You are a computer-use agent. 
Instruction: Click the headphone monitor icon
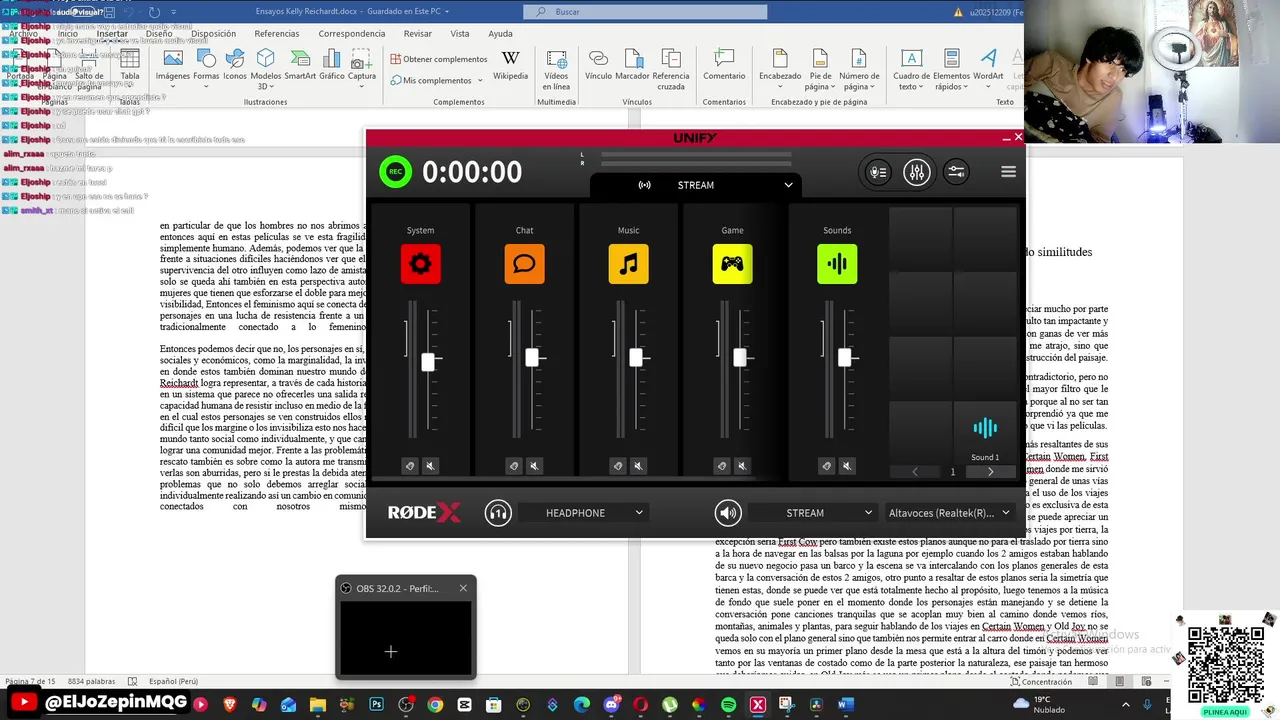click(498, 513)
